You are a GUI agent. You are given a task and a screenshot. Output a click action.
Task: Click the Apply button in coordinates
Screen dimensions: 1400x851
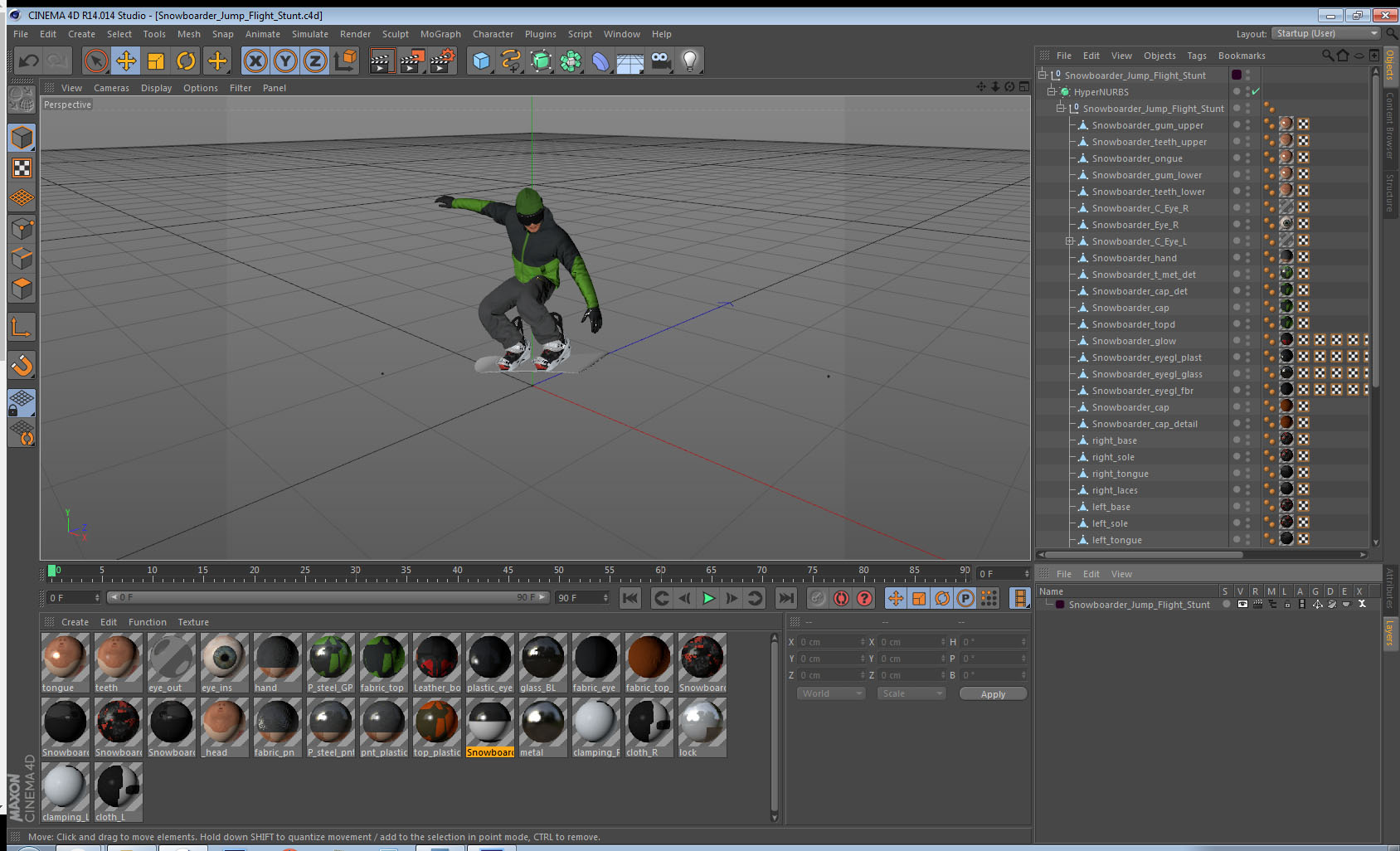(993, 694)
